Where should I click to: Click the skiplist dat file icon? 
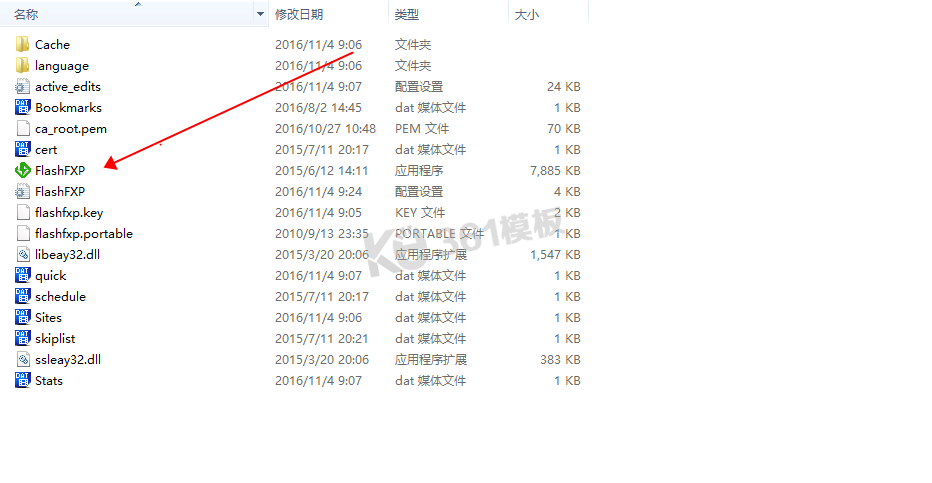[x=23, y=339]
